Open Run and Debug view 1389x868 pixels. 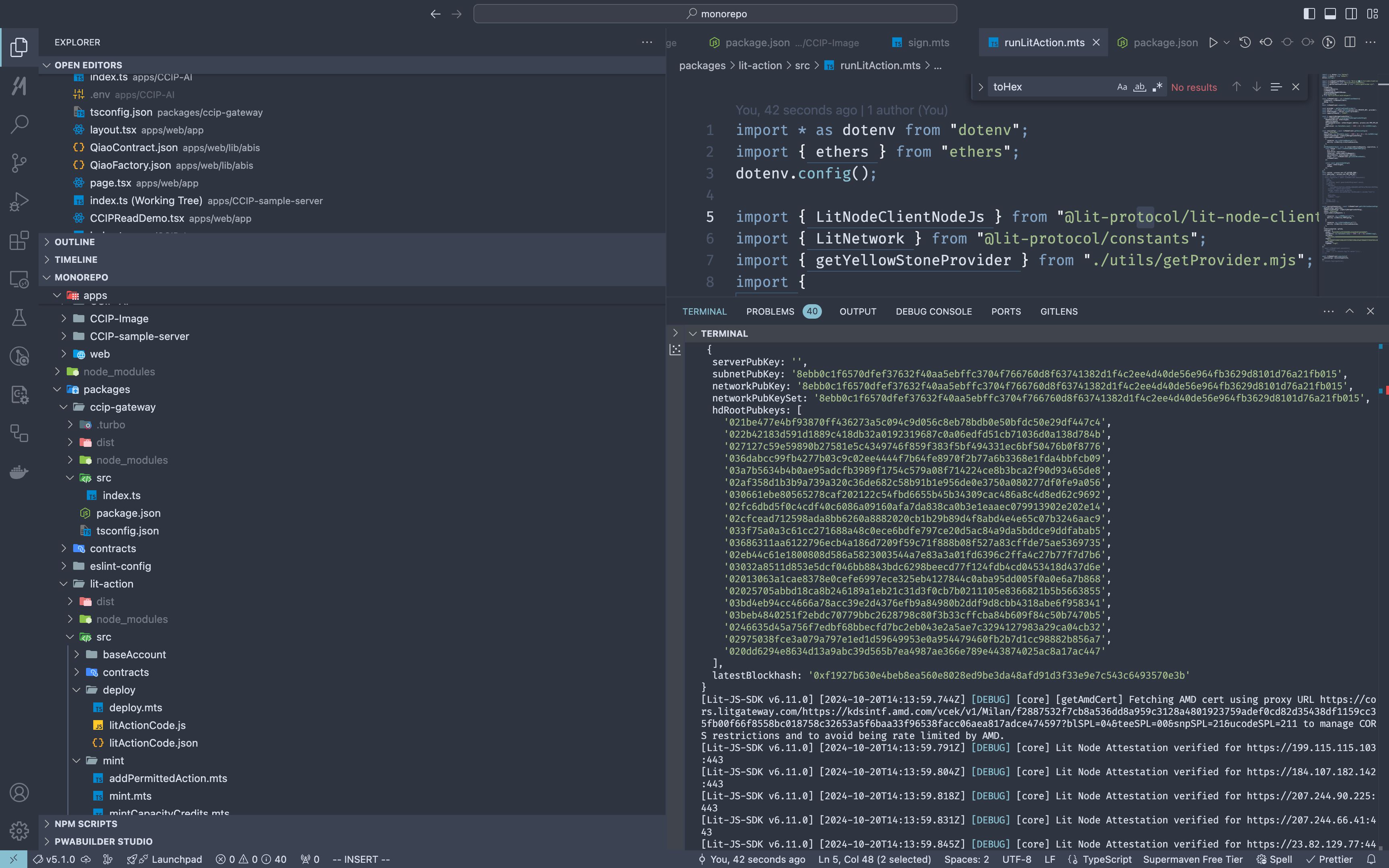tap(19, 201)
